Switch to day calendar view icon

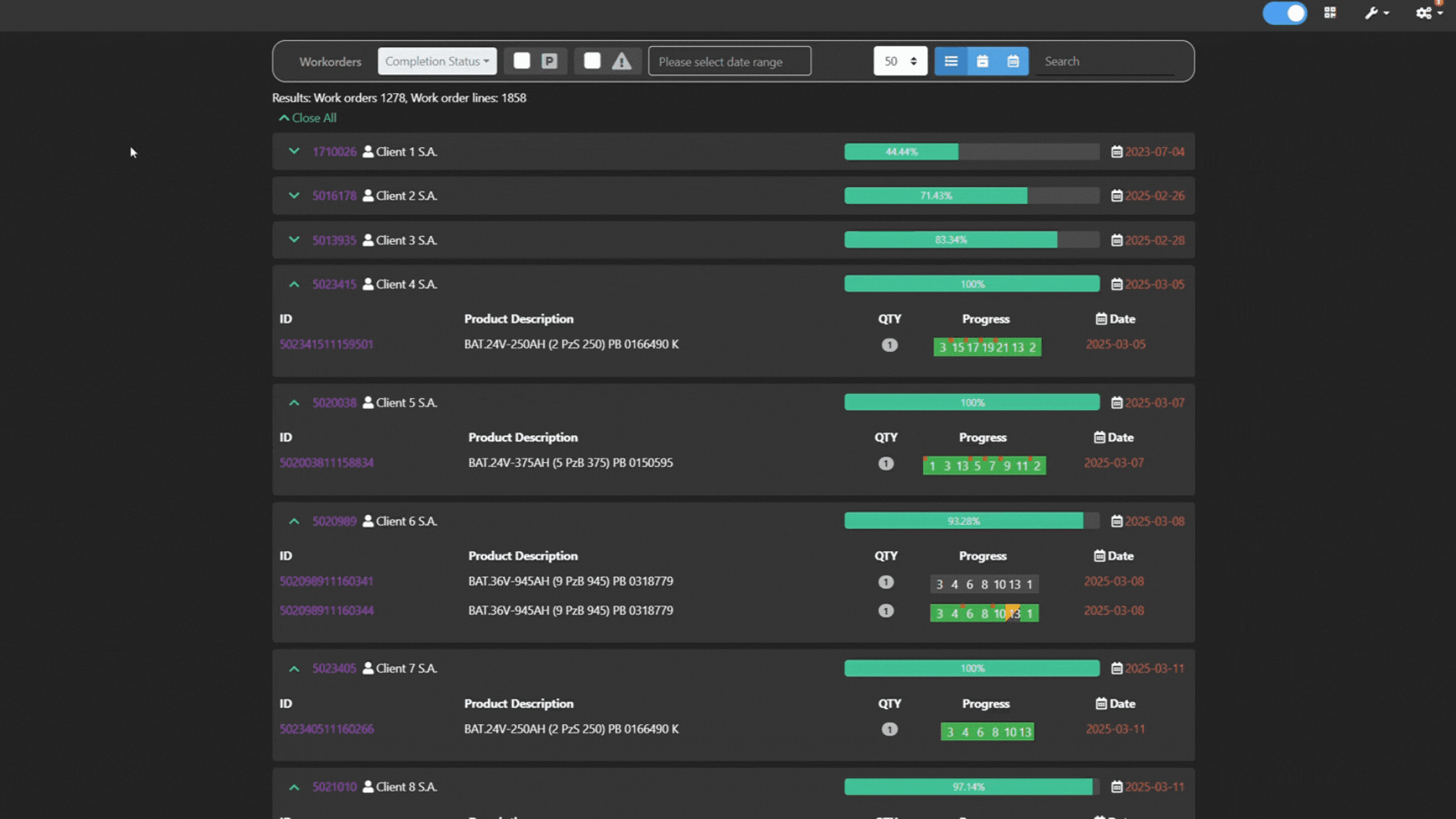tap(982, 61)
